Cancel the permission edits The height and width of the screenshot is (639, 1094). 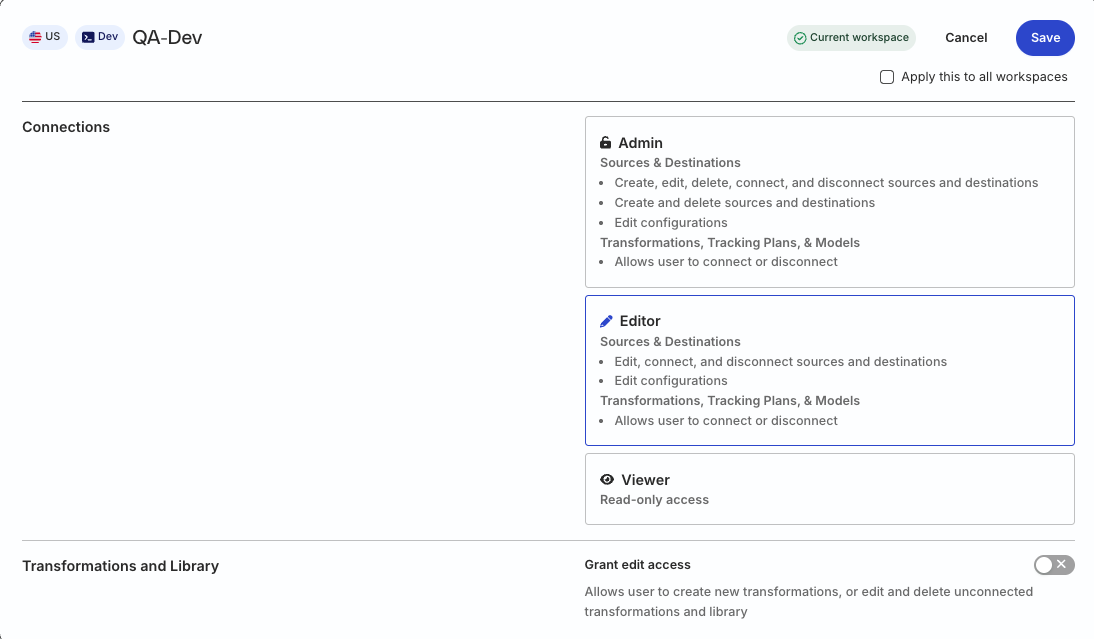pyautogui.click(x=965, y=37)
